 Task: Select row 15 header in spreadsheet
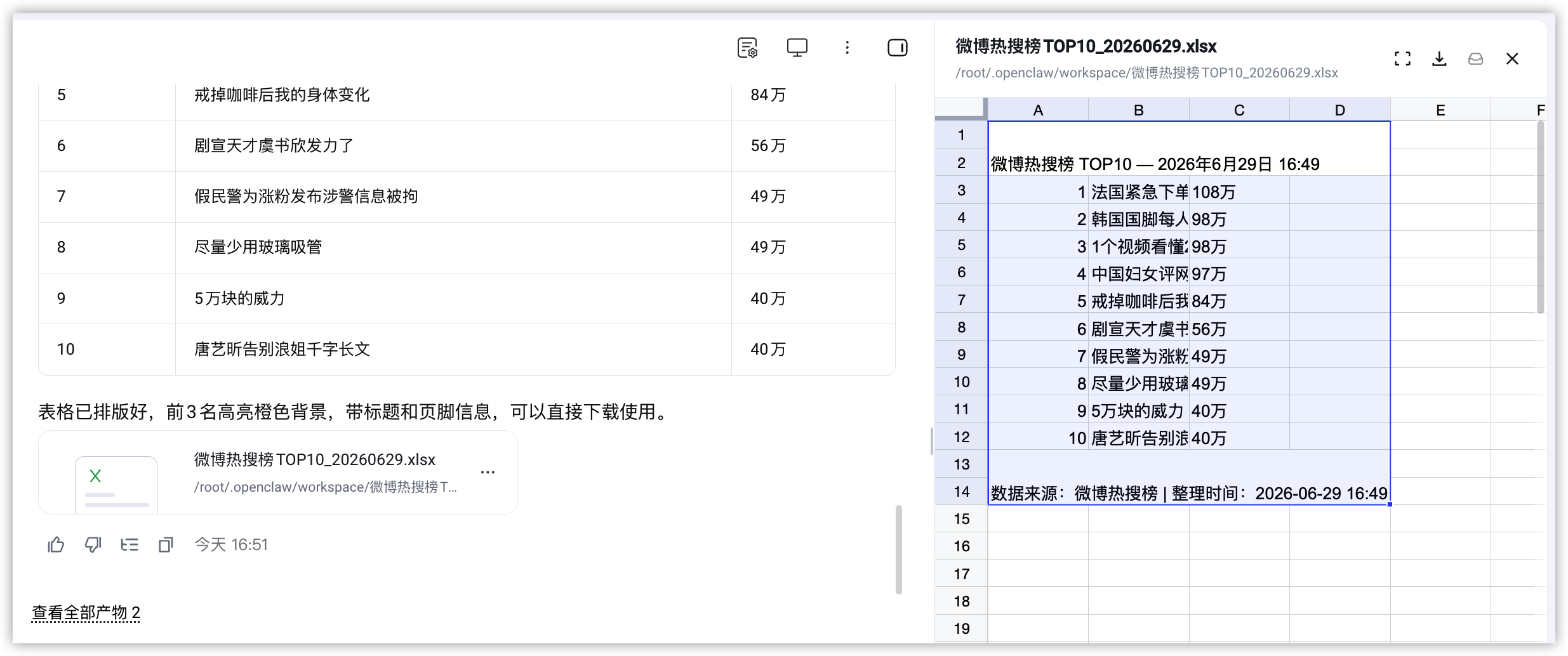coord(961,518)
